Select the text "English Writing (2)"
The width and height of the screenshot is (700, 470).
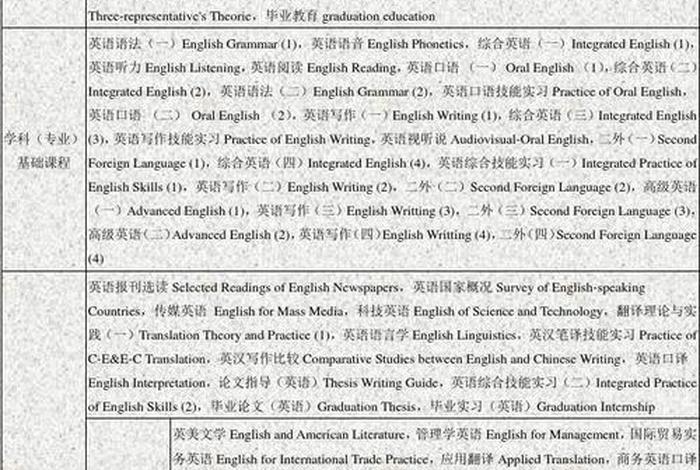(x=340, y=187)
